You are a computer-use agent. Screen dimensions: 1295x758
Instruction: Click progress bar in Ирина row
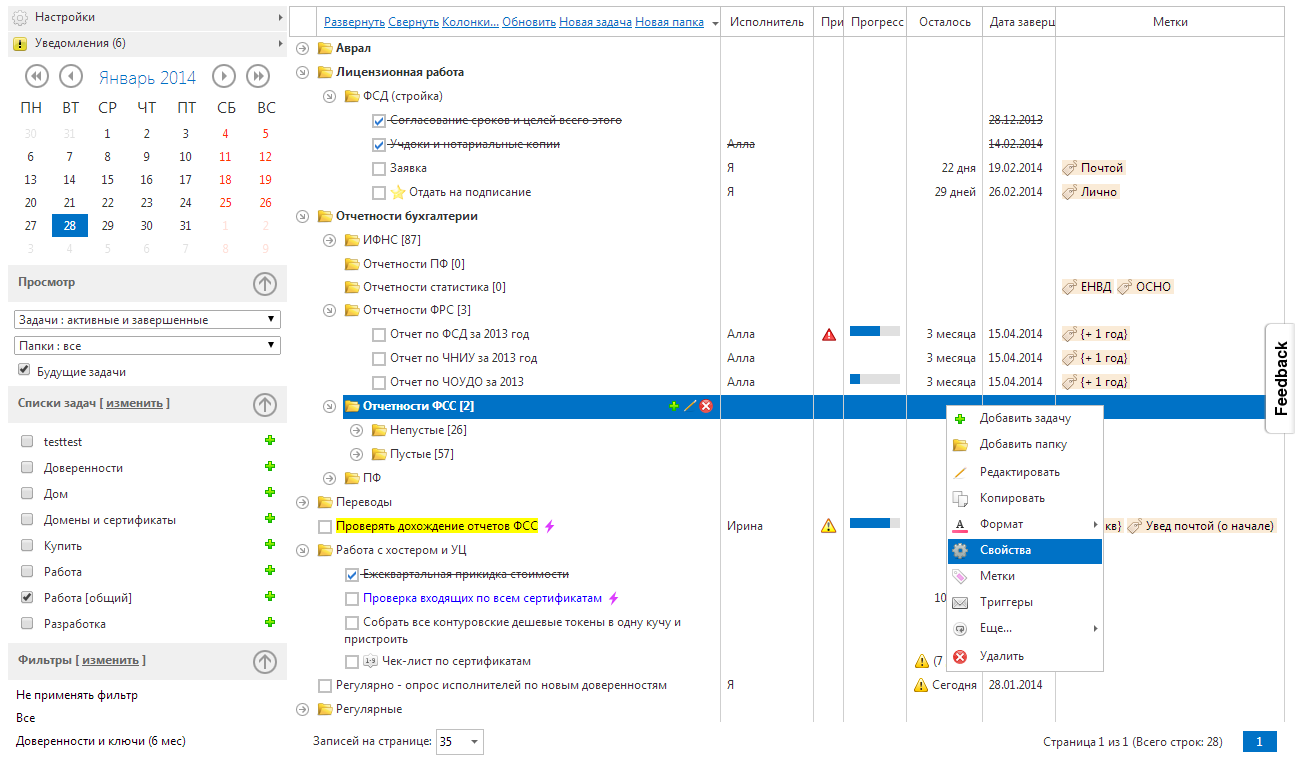click(x=874, y=523)
